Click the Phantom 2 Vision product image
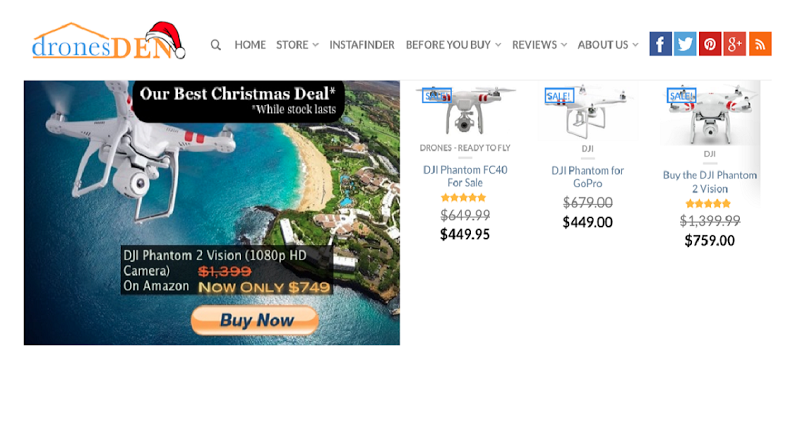The width and height of the screenshot is (800, 425). (710, 113)
